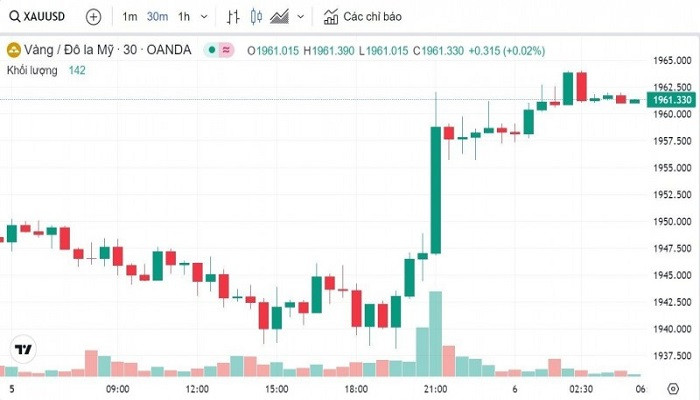Toggle the green market status dot

point(211,49)
